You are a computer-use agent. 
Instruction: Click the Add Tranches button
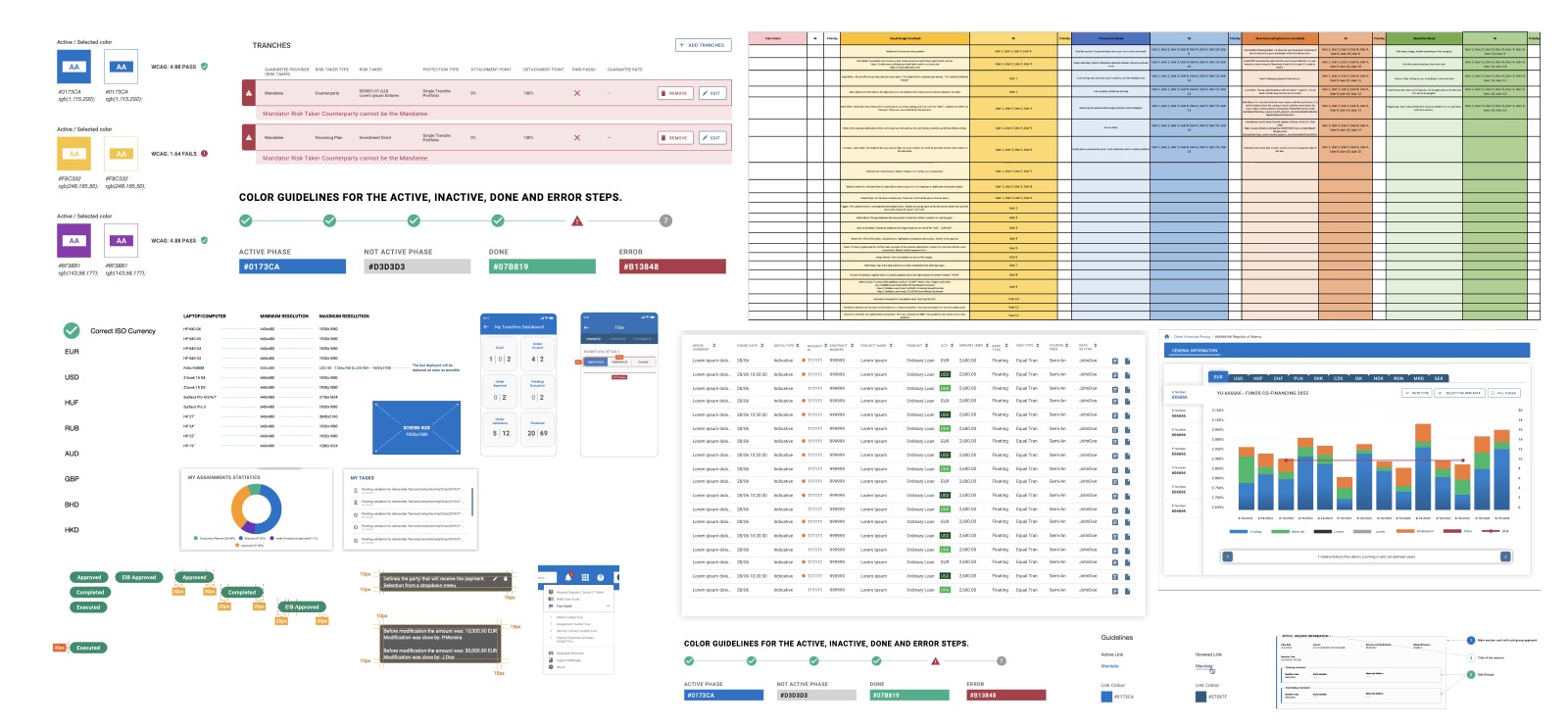[704, 45]
